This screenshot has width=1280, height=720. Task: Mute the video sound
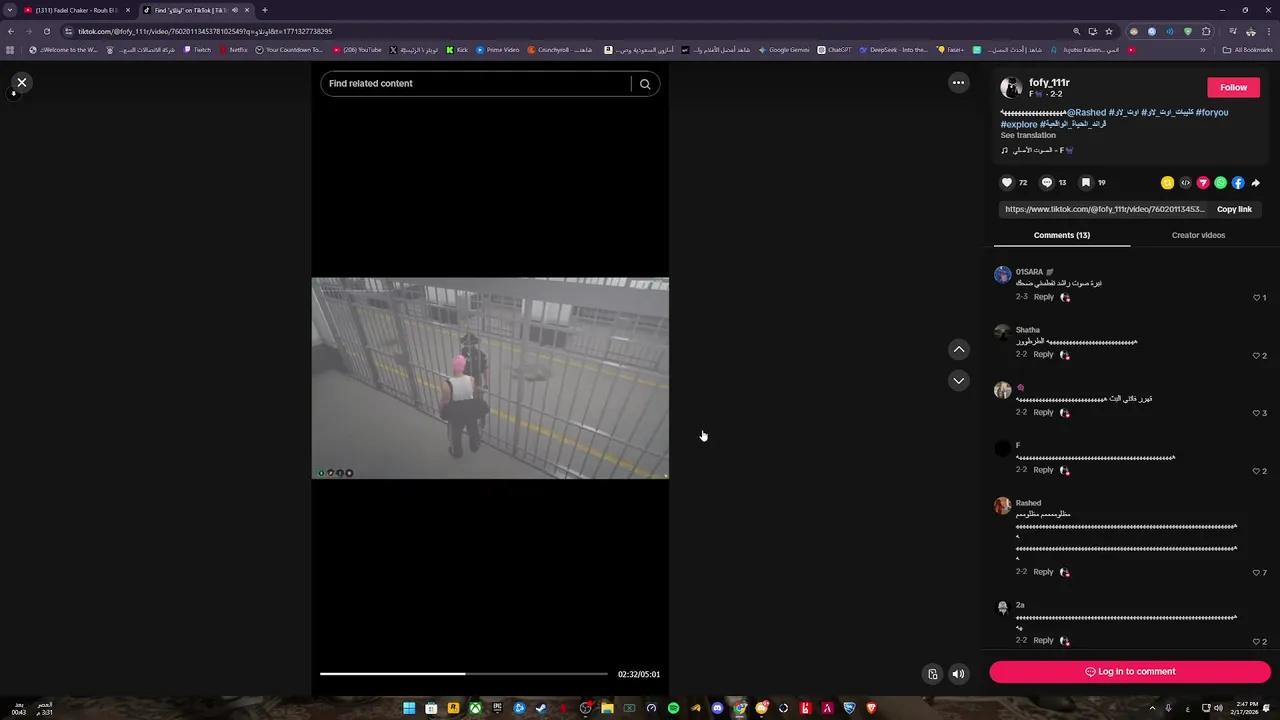pyautogui.click(x=958, y=674)
